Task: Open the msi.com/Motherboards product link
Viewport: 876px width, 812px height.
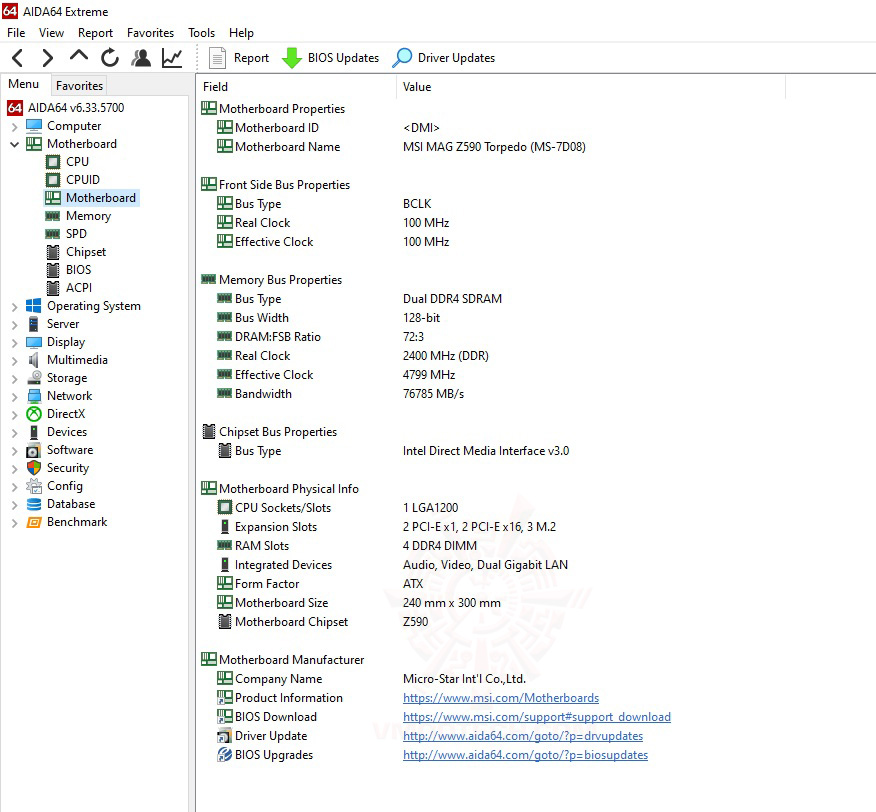Action: point(501,698)
